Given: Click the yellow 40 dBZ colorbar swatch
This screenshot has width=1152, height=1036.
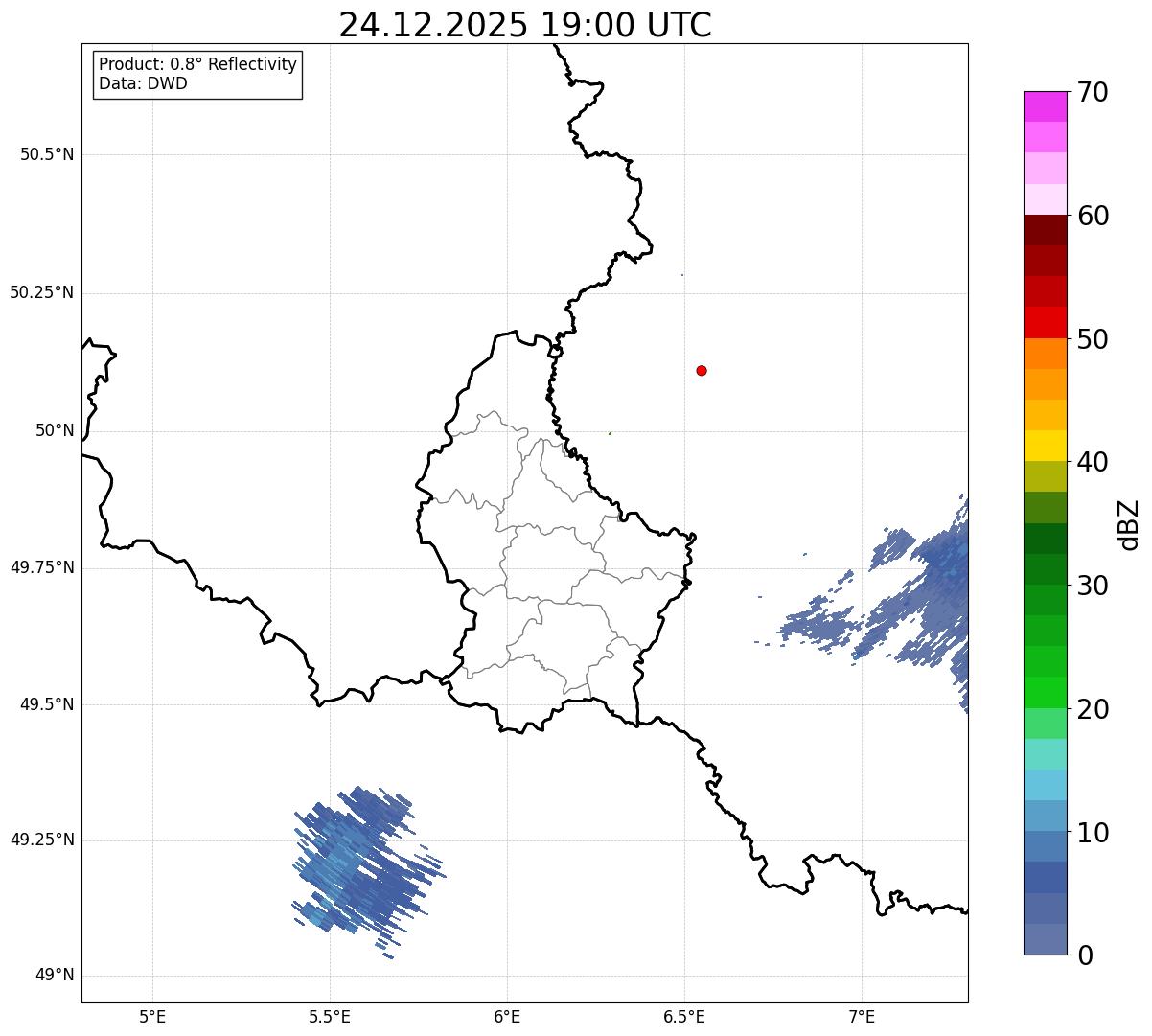Looking at the screenshot, I should 1045,446.
